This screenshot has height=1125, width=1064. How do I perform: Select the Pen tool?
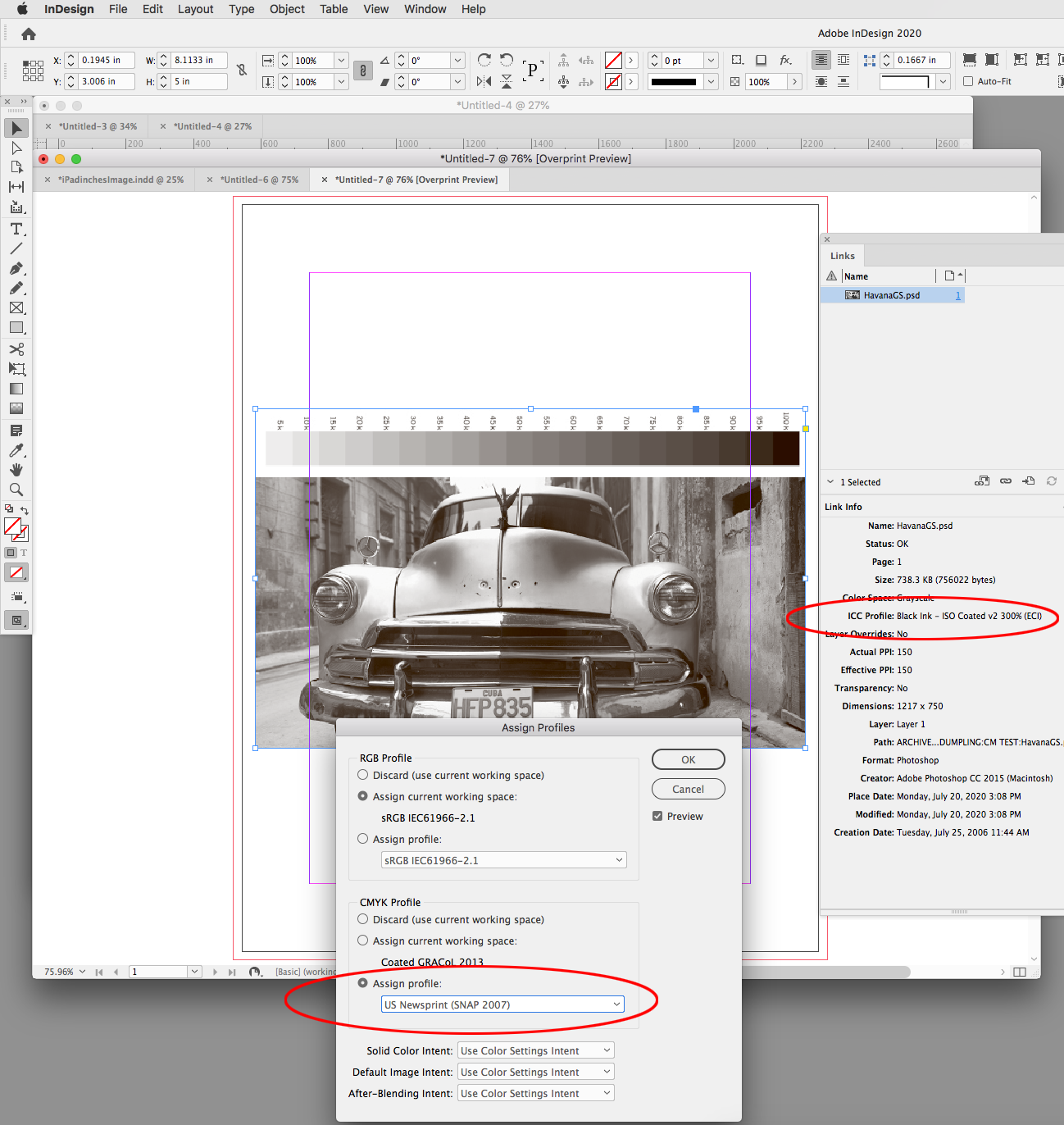pyautogui.click(x=16, y=268)
